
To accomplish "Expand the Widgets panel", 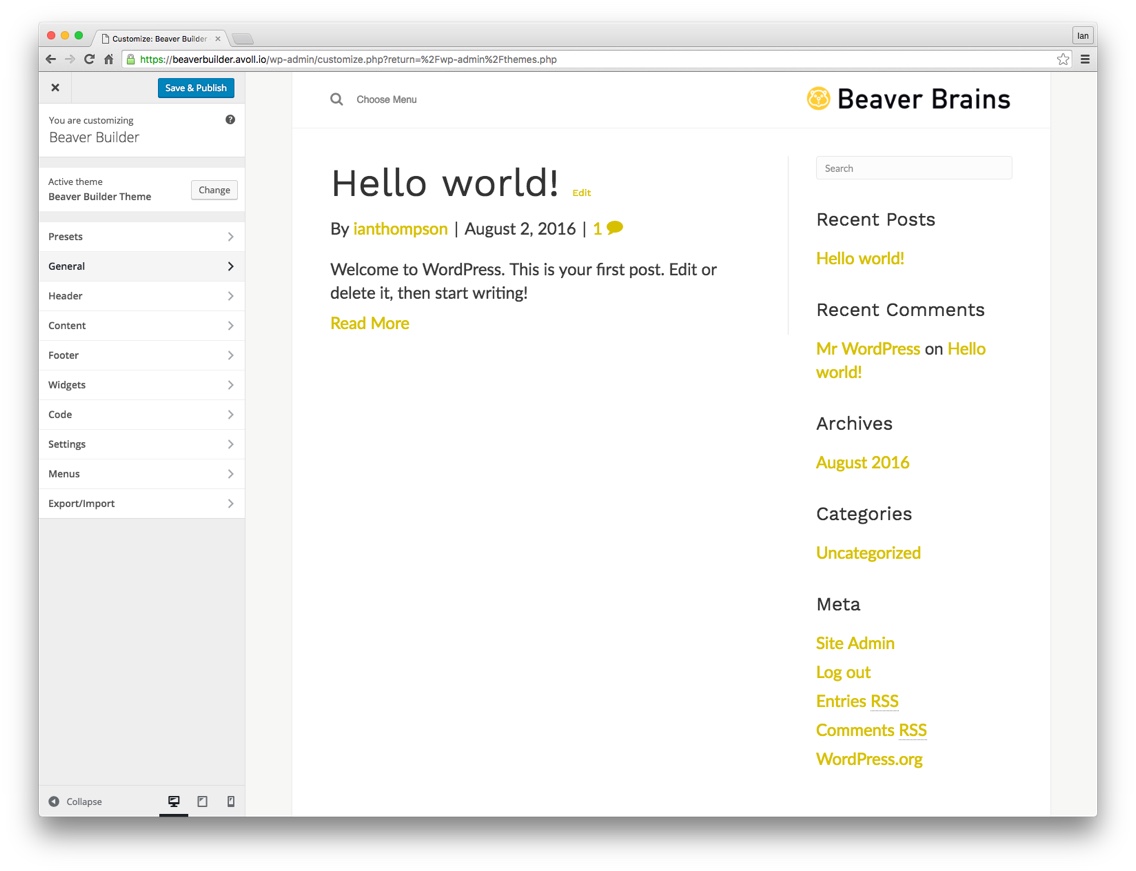I will pos(142,386).
